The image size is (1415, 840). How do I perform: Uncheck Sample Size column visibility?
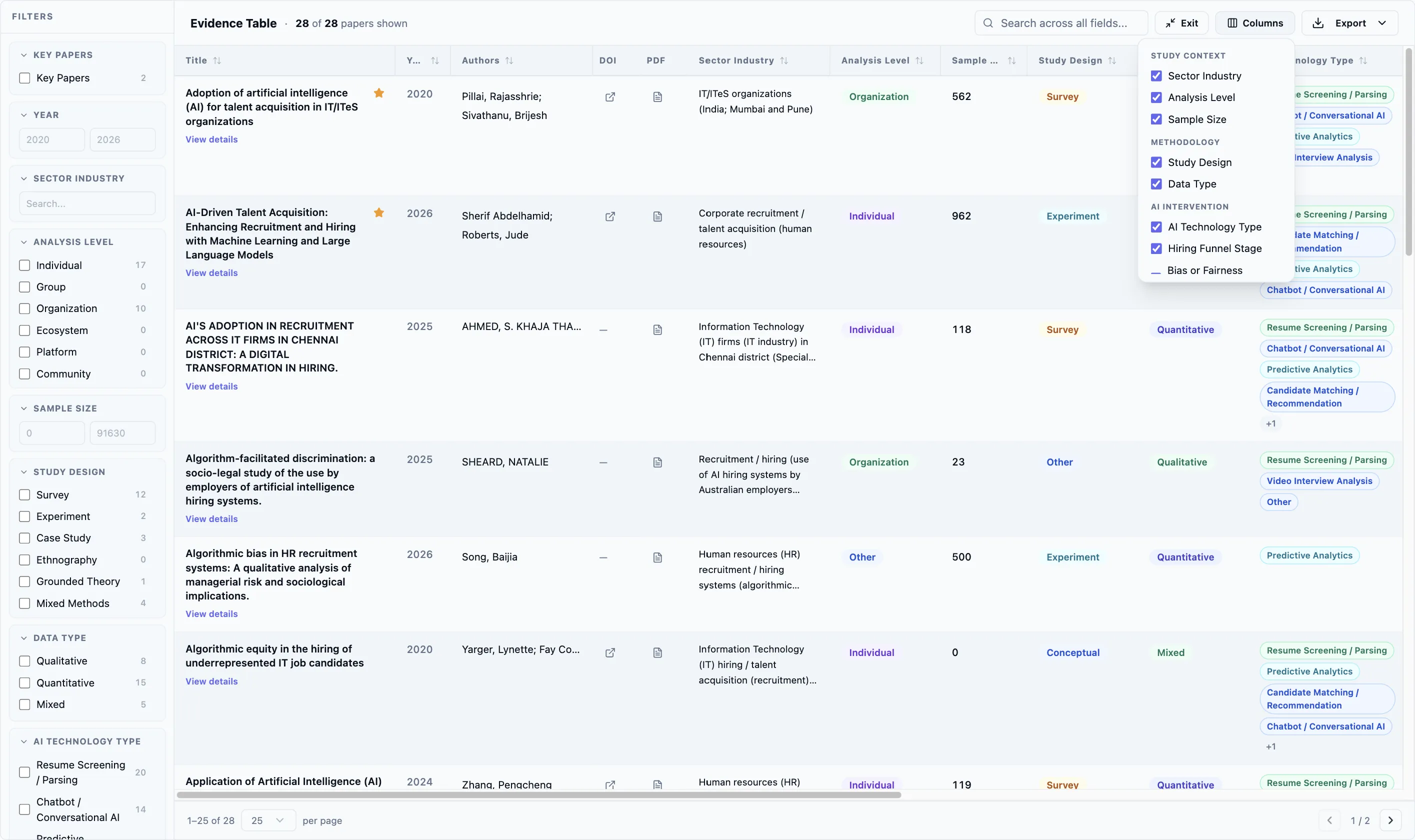coord(1156,119)
